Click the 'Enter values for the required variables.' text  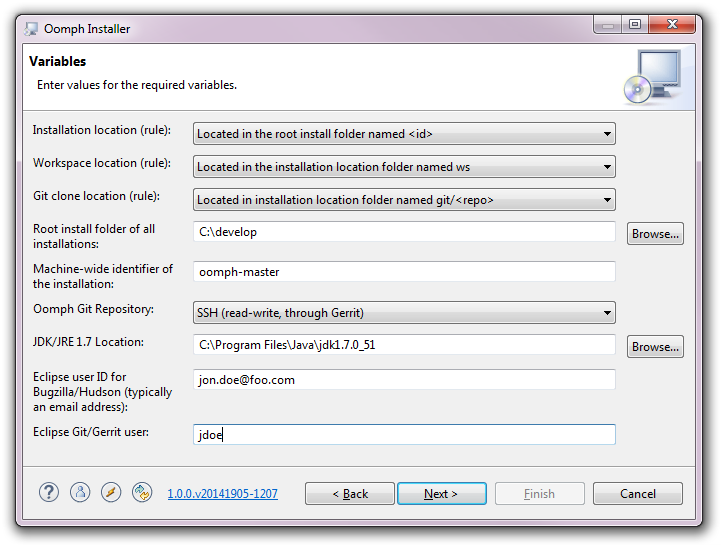coord(137,85)
